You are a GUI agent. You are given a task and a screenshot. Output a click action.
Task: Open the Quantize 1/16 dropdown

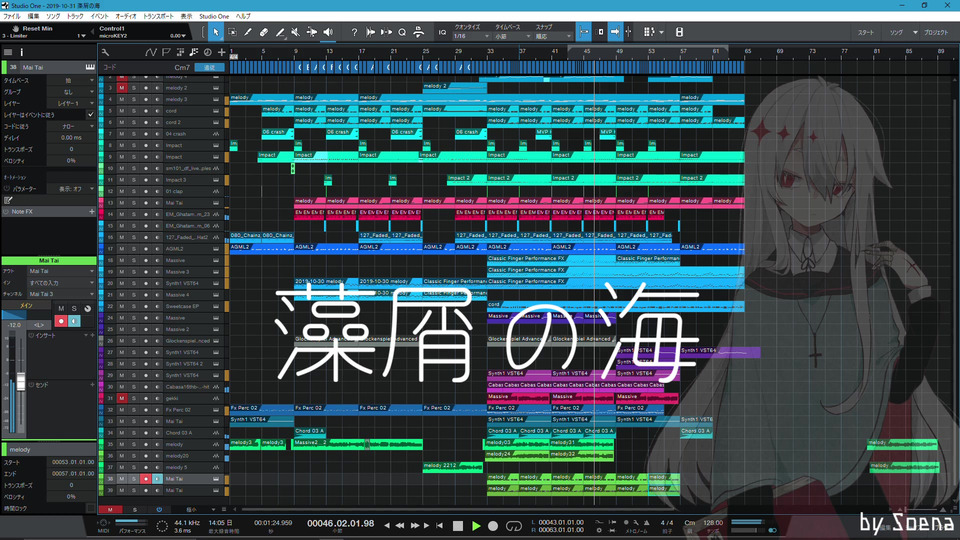(x=471, y=36)
